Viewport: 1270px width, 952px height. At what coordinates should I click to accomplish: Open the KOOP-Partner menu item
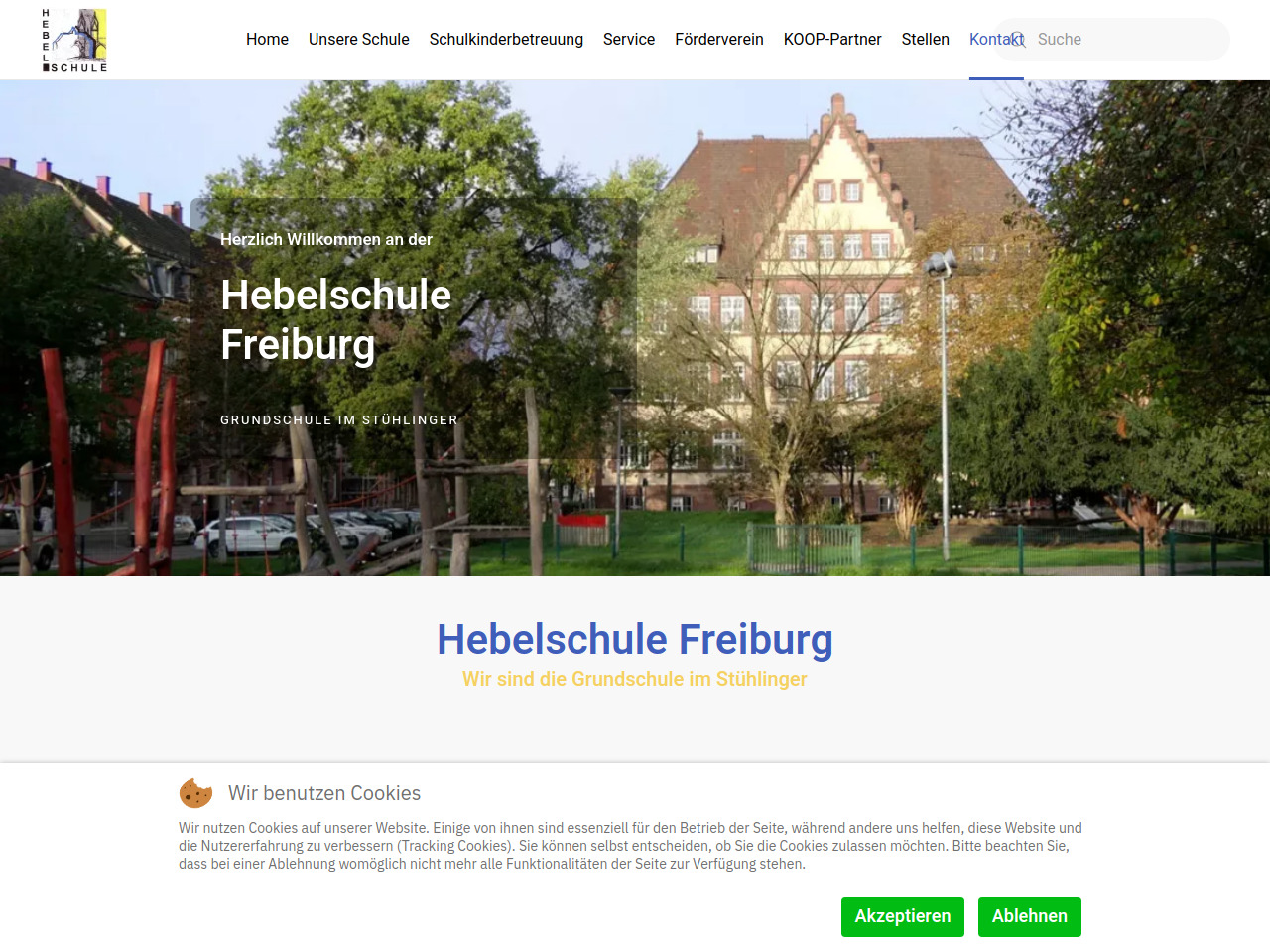832,40
